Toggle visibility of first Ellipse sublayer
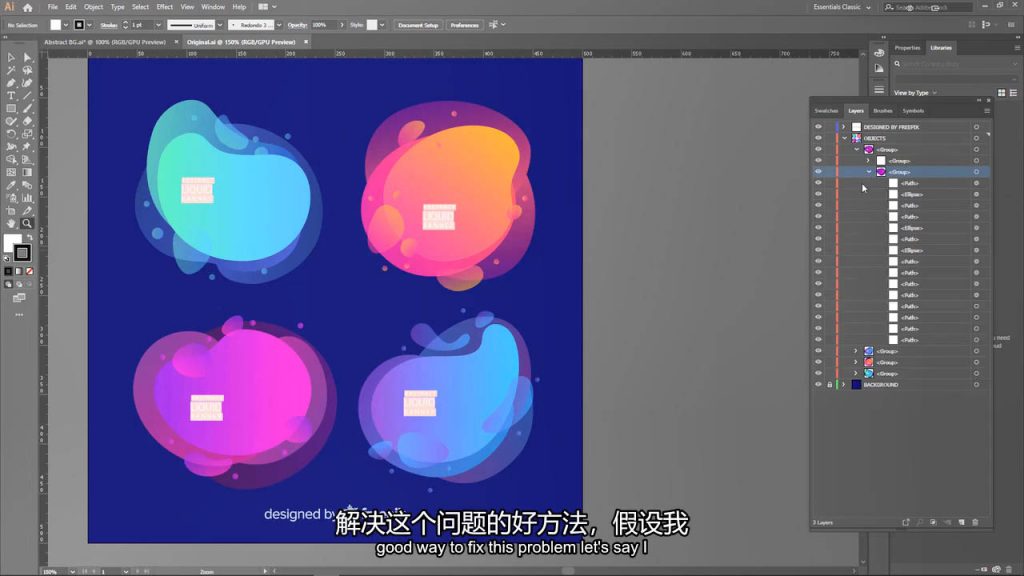 click(818, 195)
